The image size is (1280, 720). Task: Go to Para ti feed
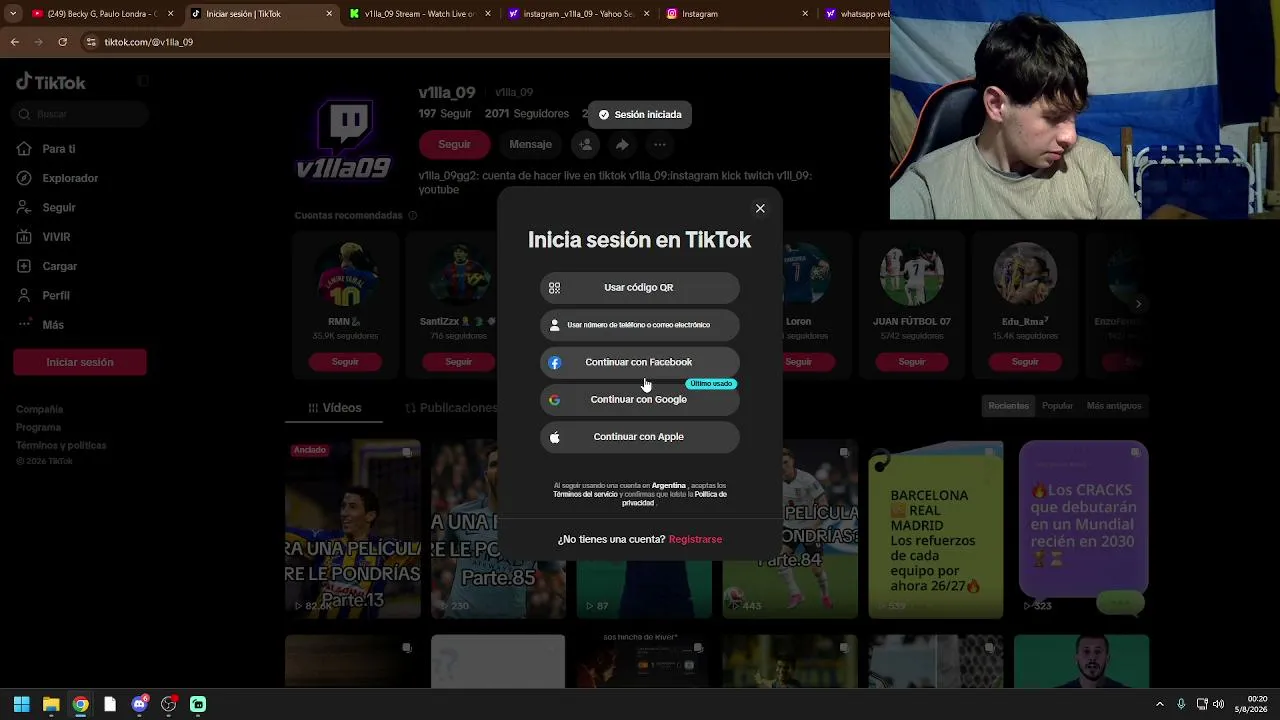tap(59, 149)
